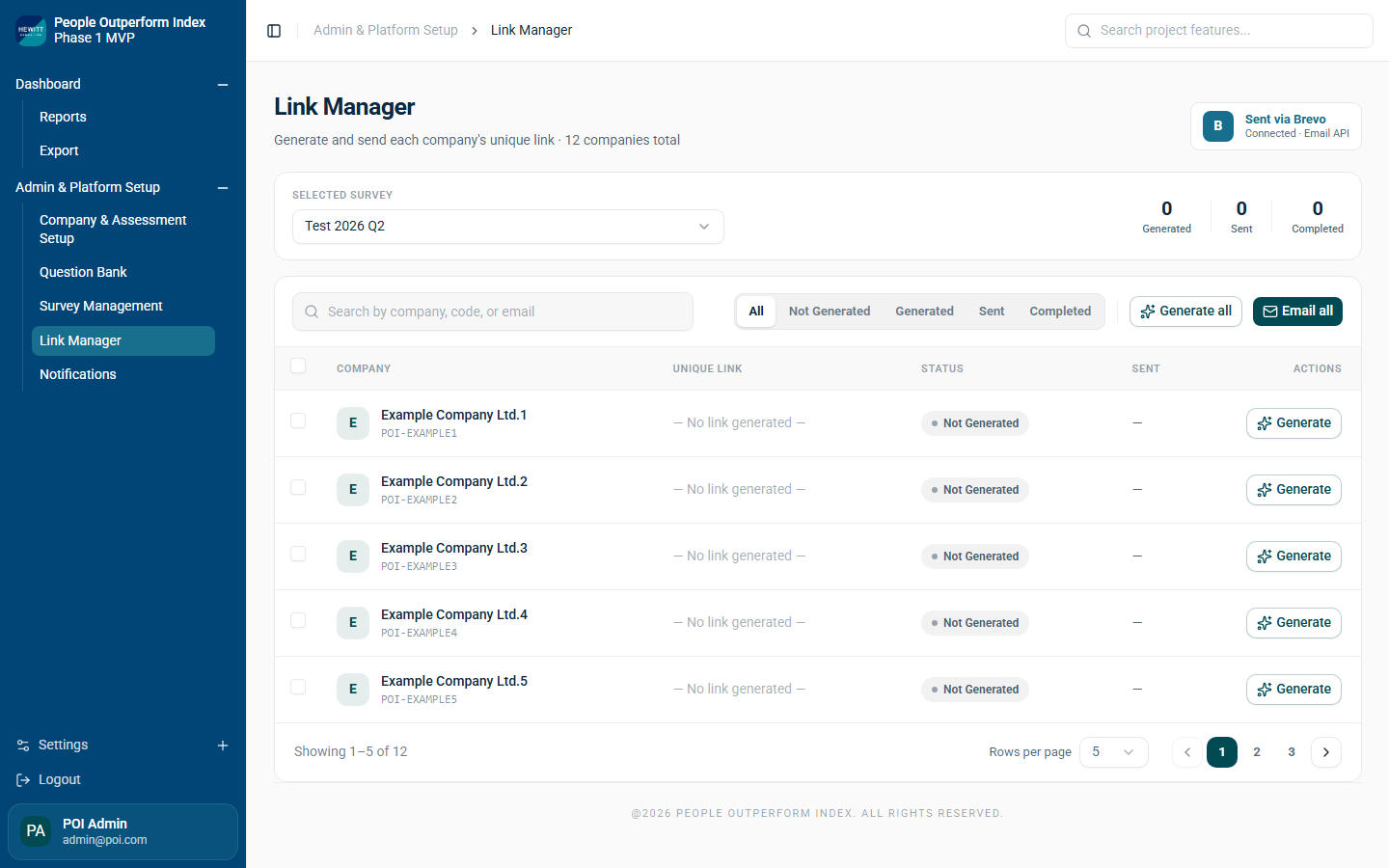Viewport: 1389px width, 868px height.
Task: Generate link for Example Company Ltd.3
Action: pyautogui.click(x=1294, y=556)
